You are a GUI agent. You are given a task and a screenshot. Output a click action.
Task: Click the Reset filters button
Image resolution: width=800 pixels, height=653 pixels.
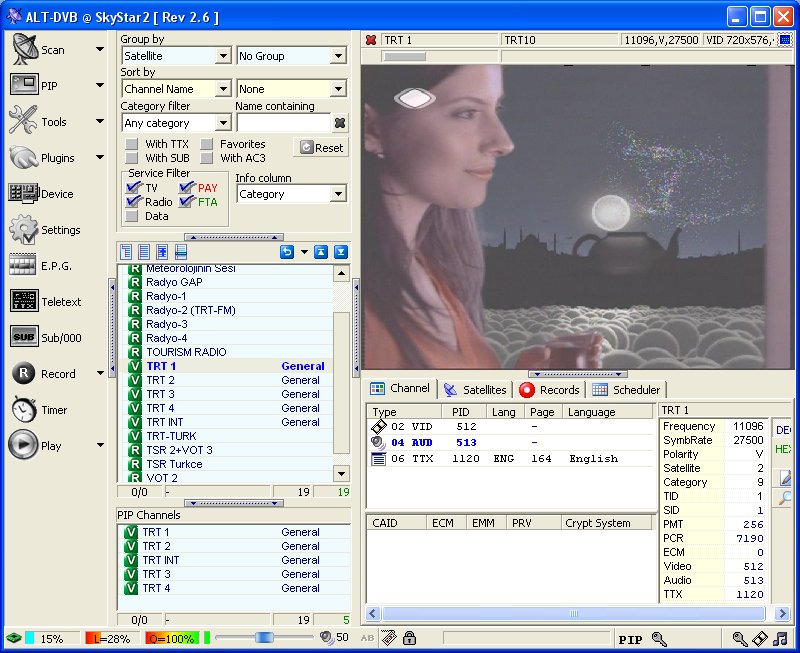point(321,148)
